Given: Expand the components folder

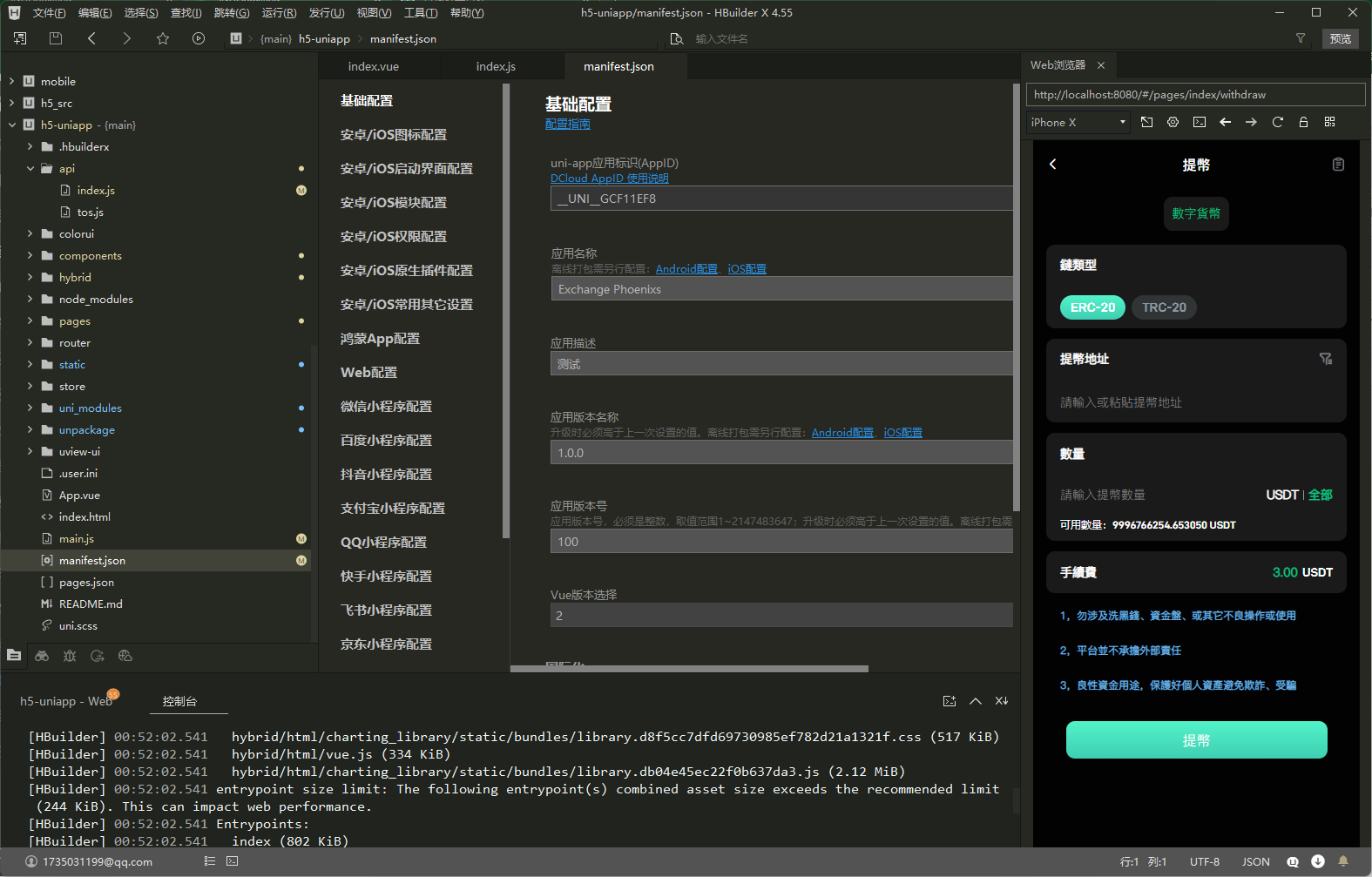Looking at the screenshot, I should [x=30, y=255].
